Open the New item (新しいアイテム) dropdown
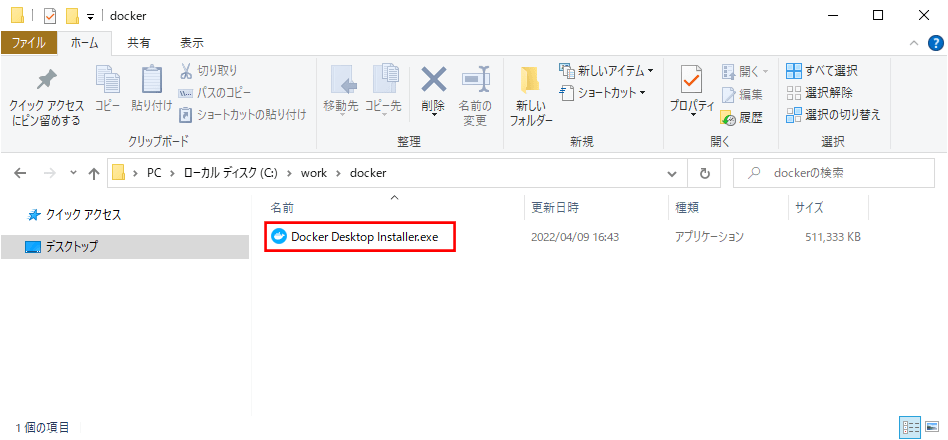 (606, 71)
